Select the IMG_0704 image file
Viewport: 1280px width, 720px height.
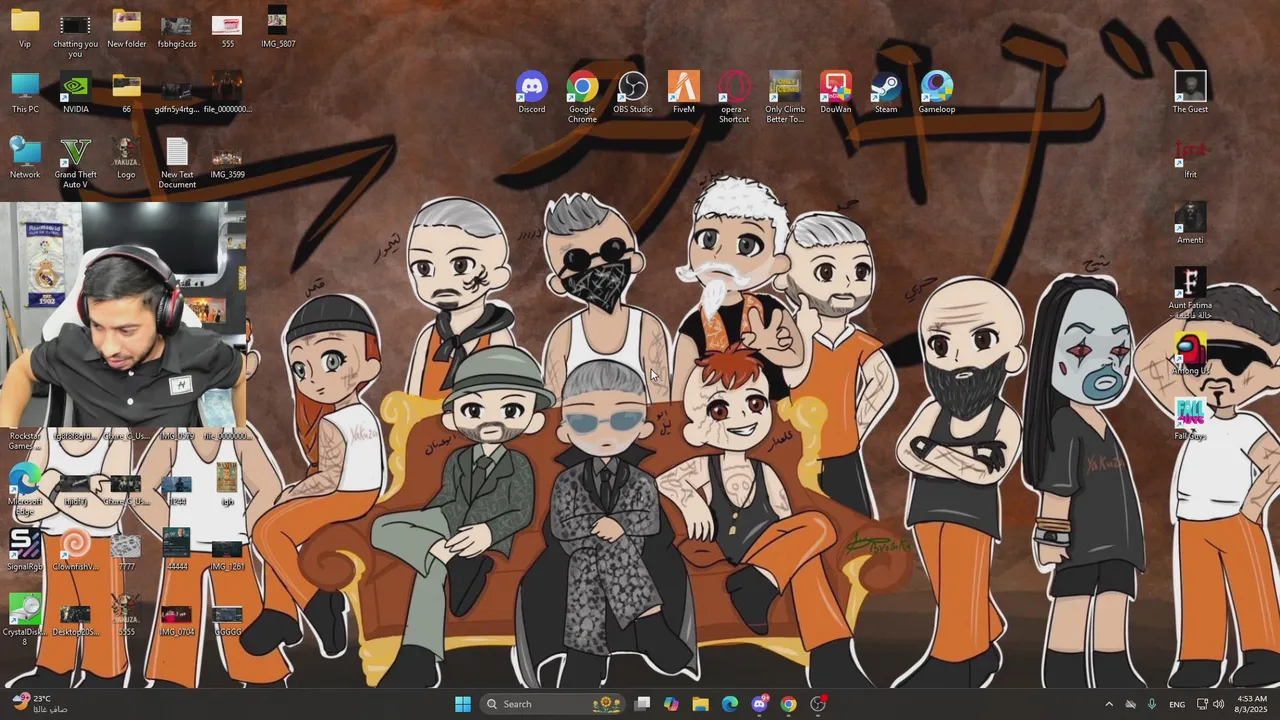[177, 616]
